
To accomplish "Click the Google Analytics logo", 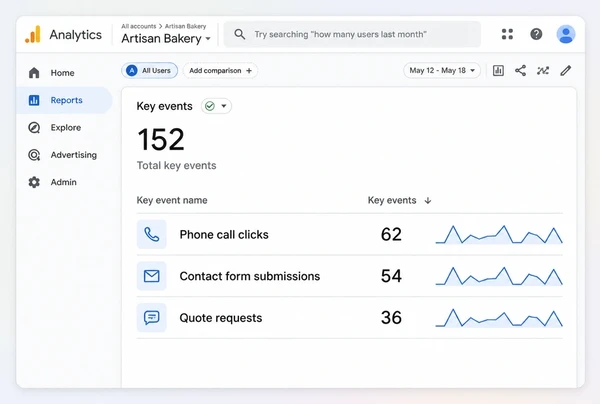I will click(33, 34).
